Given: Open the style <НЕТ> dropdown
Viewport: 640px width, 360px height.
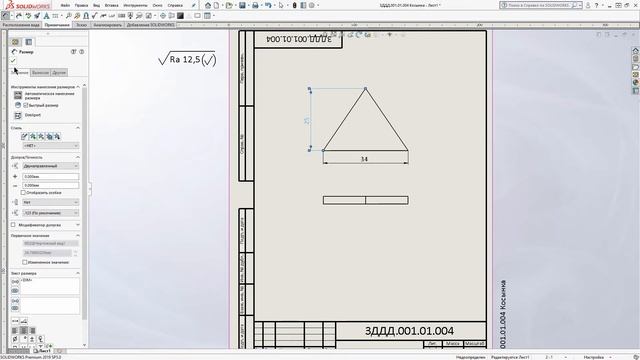Looking at the screenshot, I should click(x=51, y=146).
